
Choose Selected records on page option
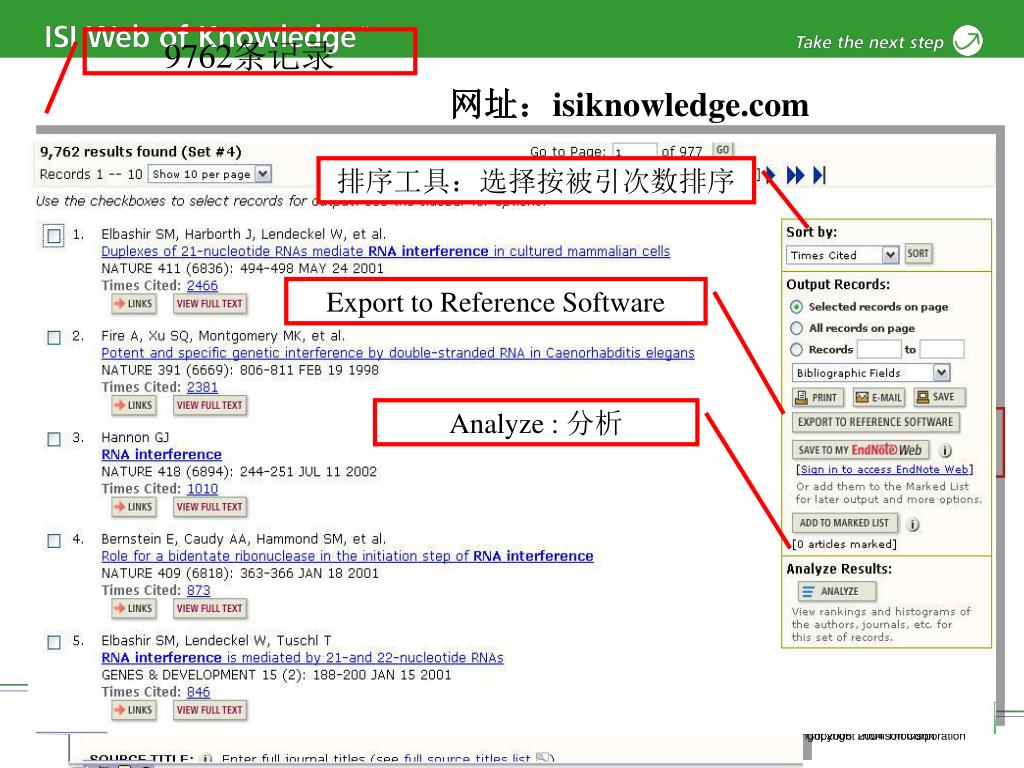[x=796, y=306]
